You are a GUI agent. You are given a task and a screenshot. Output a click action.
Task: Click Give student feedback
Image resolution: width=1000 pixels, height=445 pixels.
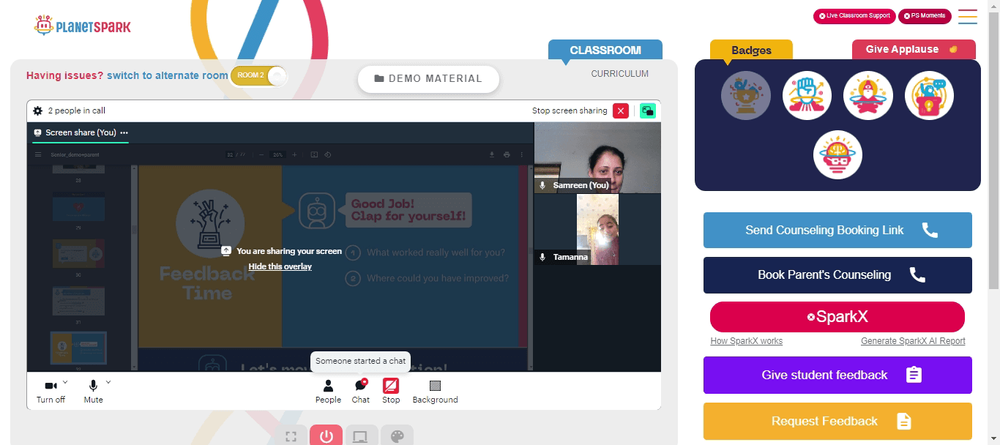[837, 375]
